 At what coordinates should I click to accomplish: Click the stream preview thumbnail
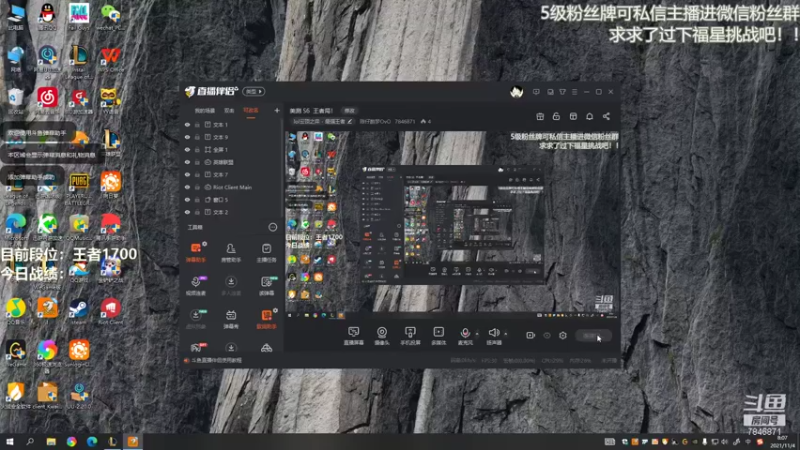(x=453, y=224)
